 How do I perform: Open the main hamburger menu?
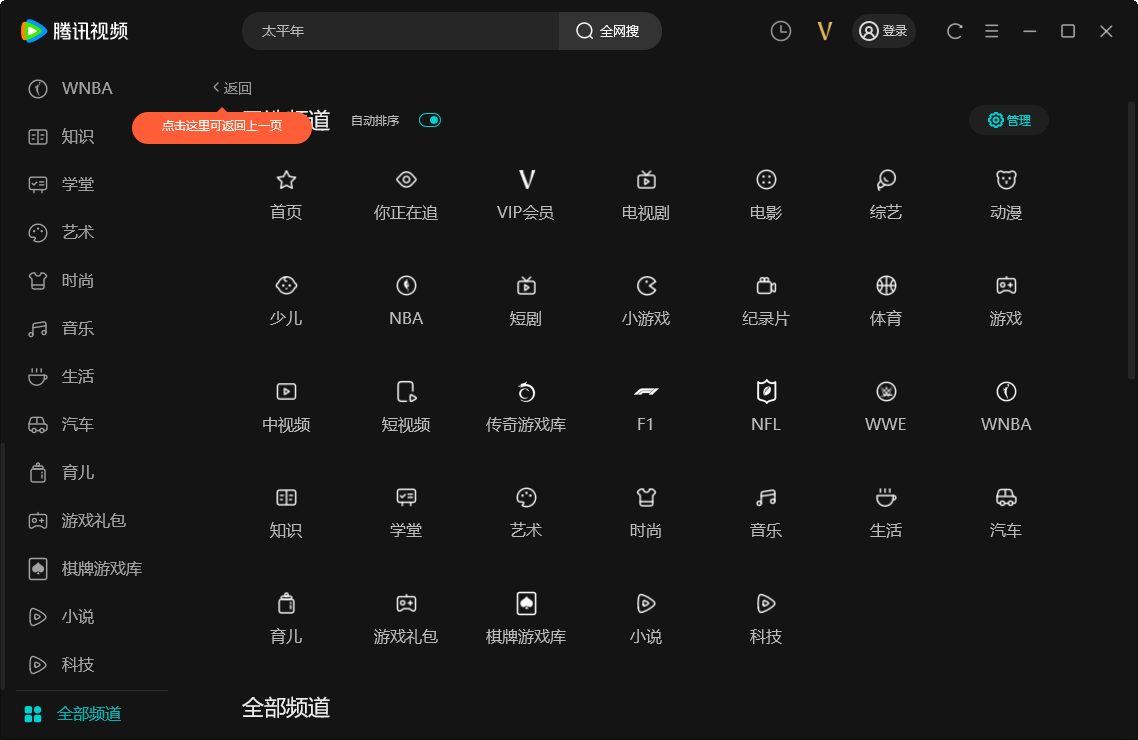pos(991,31)
